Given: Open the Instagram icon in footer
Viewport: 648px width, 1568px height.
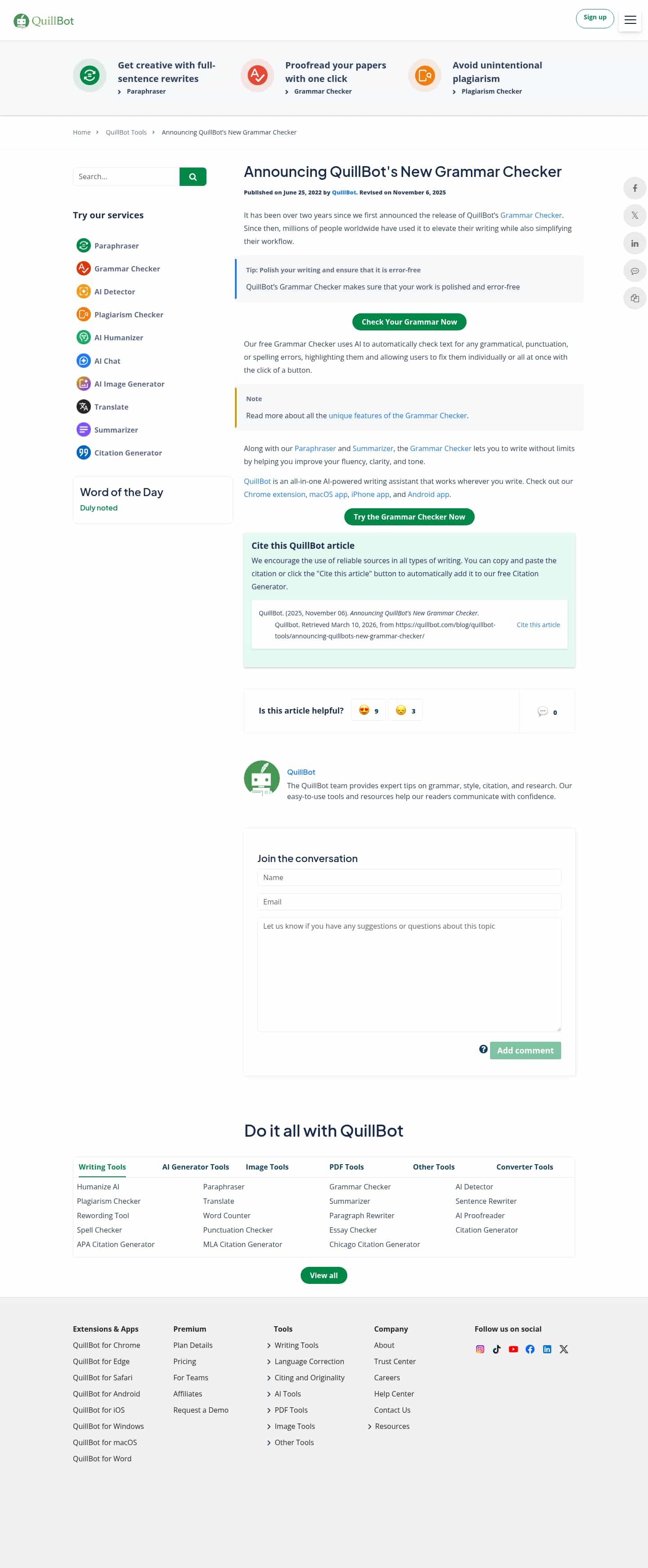Looking at the screenshot, I should (480, 1350).
